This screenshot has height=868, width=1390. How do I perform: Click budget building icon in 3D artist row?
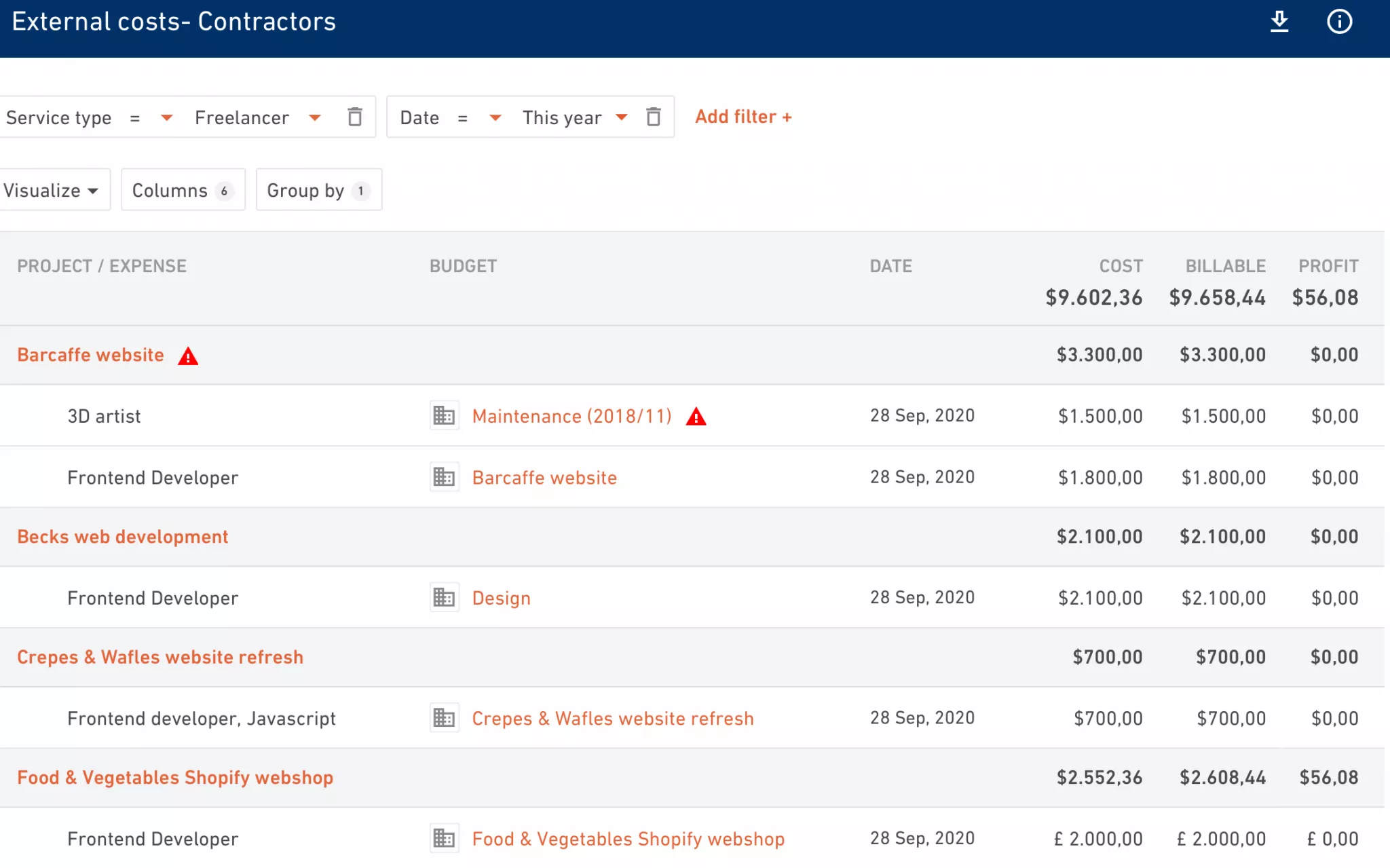click(445, 415)
